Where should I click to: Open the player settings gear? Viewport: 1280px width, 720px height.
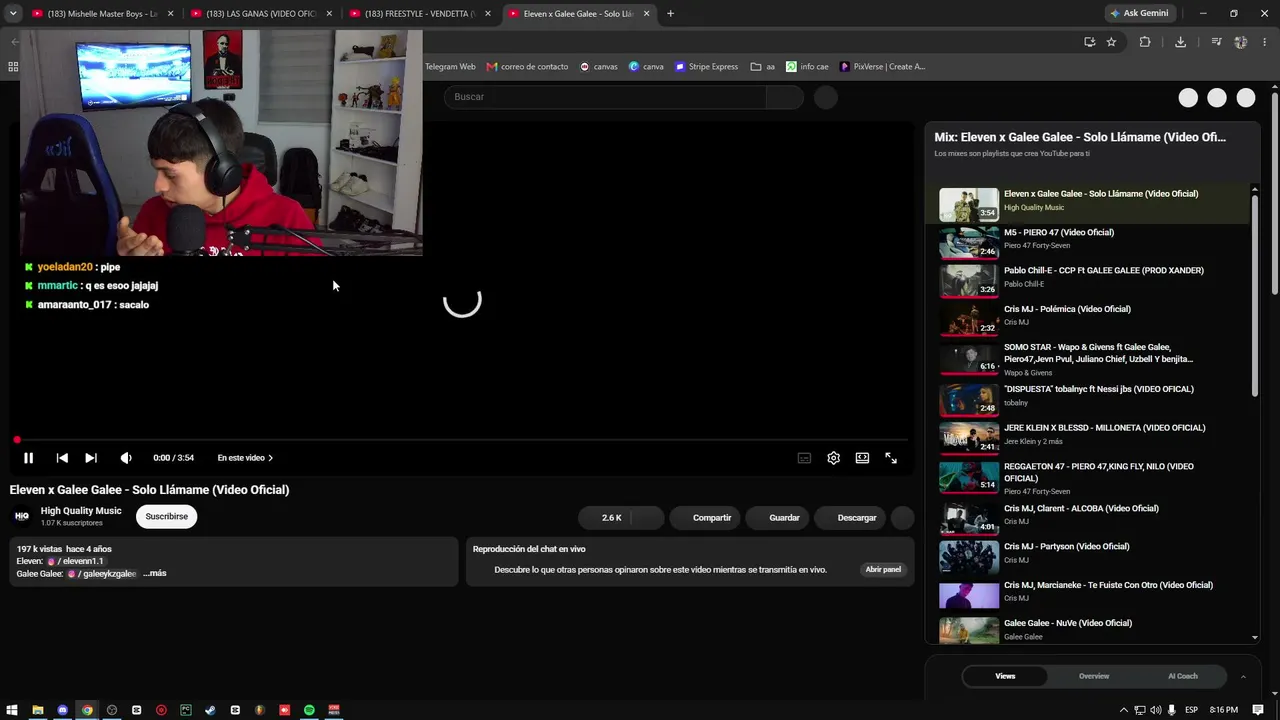pos(833,458)
